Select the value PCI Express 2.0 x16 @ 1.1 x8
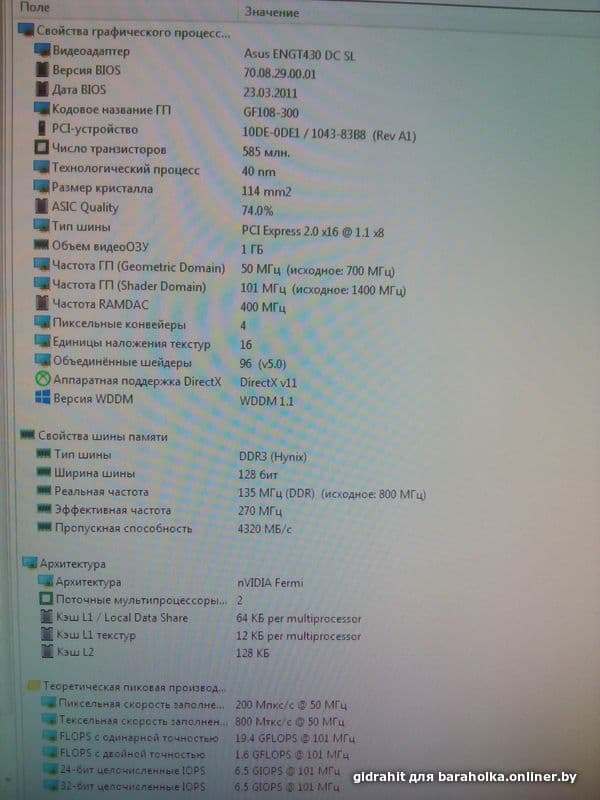 313,232
